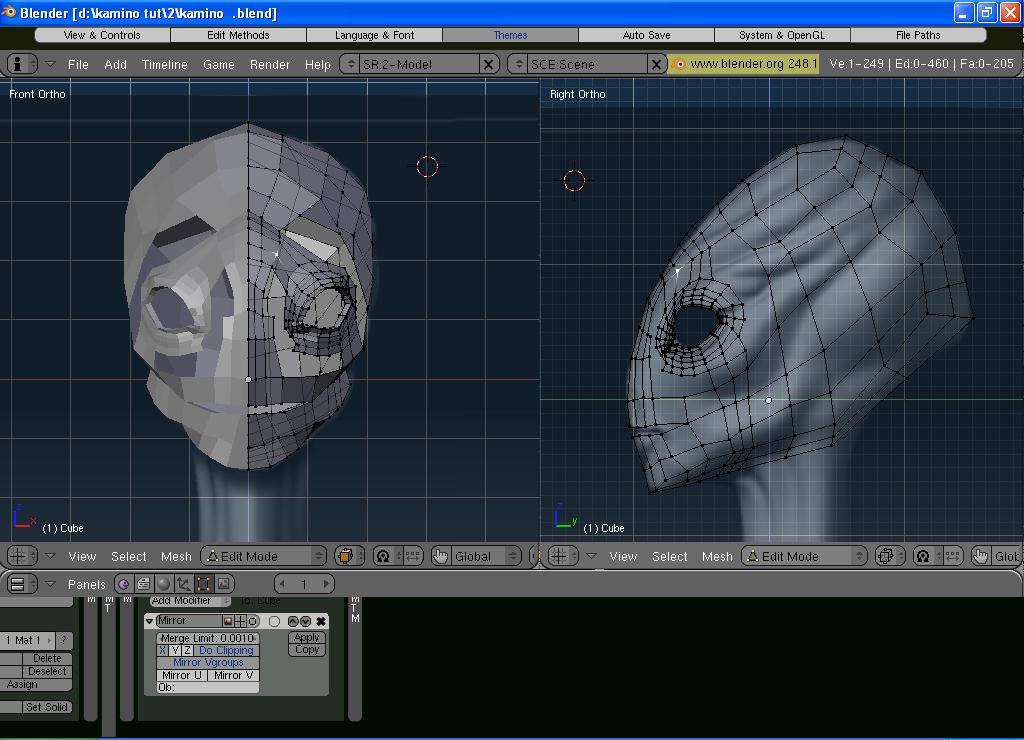Image resolution: width=1024 pixels, height=740 pixels.
Task: Switch to the Editing context icon
Action: click(x=203, y=584)
